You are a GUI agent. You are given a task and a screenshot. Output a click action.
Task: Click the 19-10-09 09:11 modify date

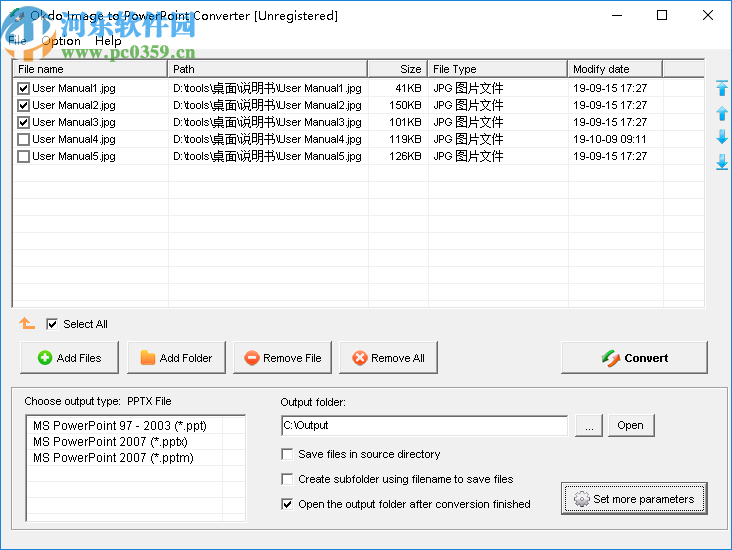(610, 139)
